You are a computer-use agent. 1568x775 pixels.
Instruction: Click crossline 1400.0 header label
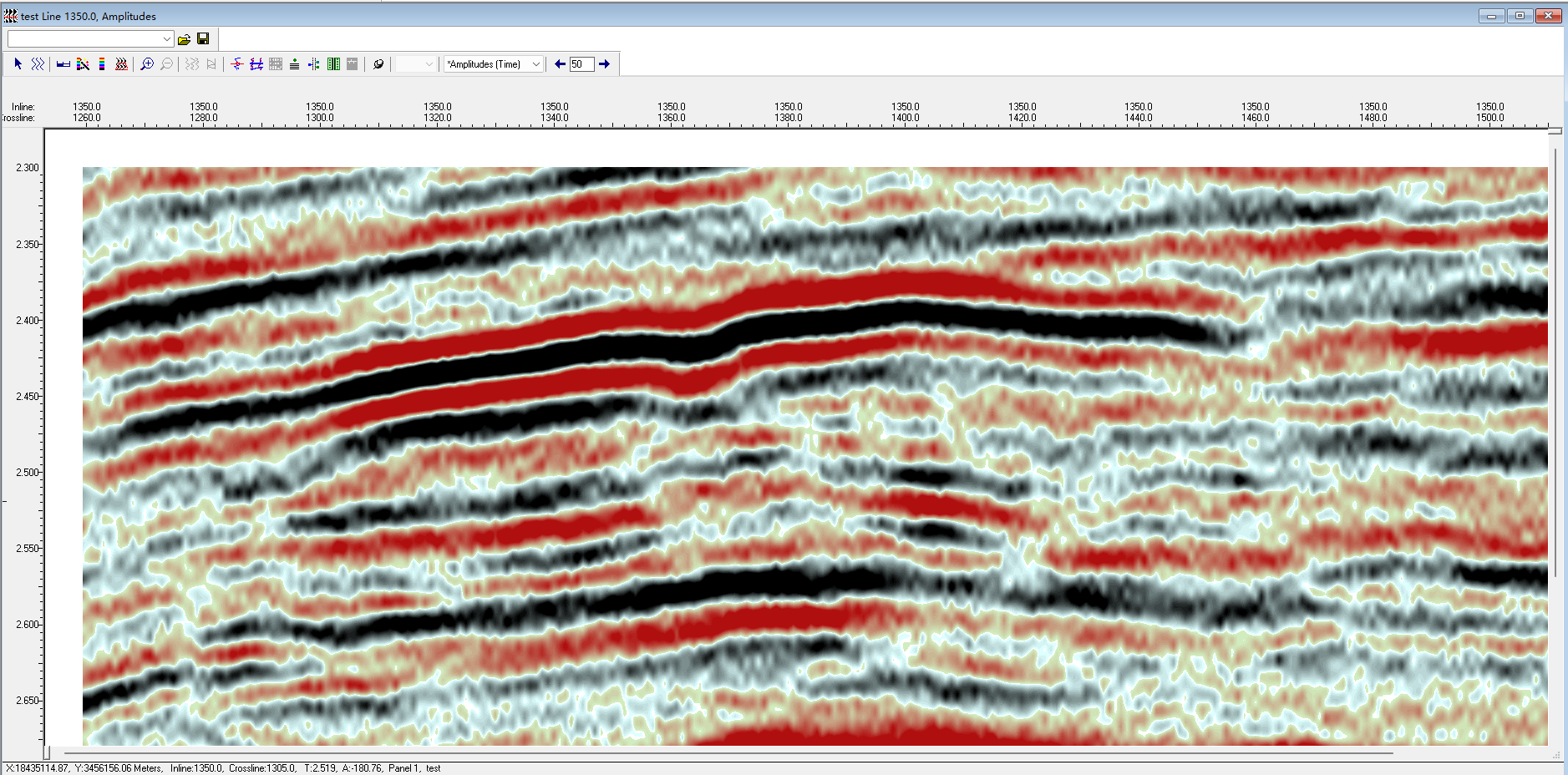[x=905, y=118]
